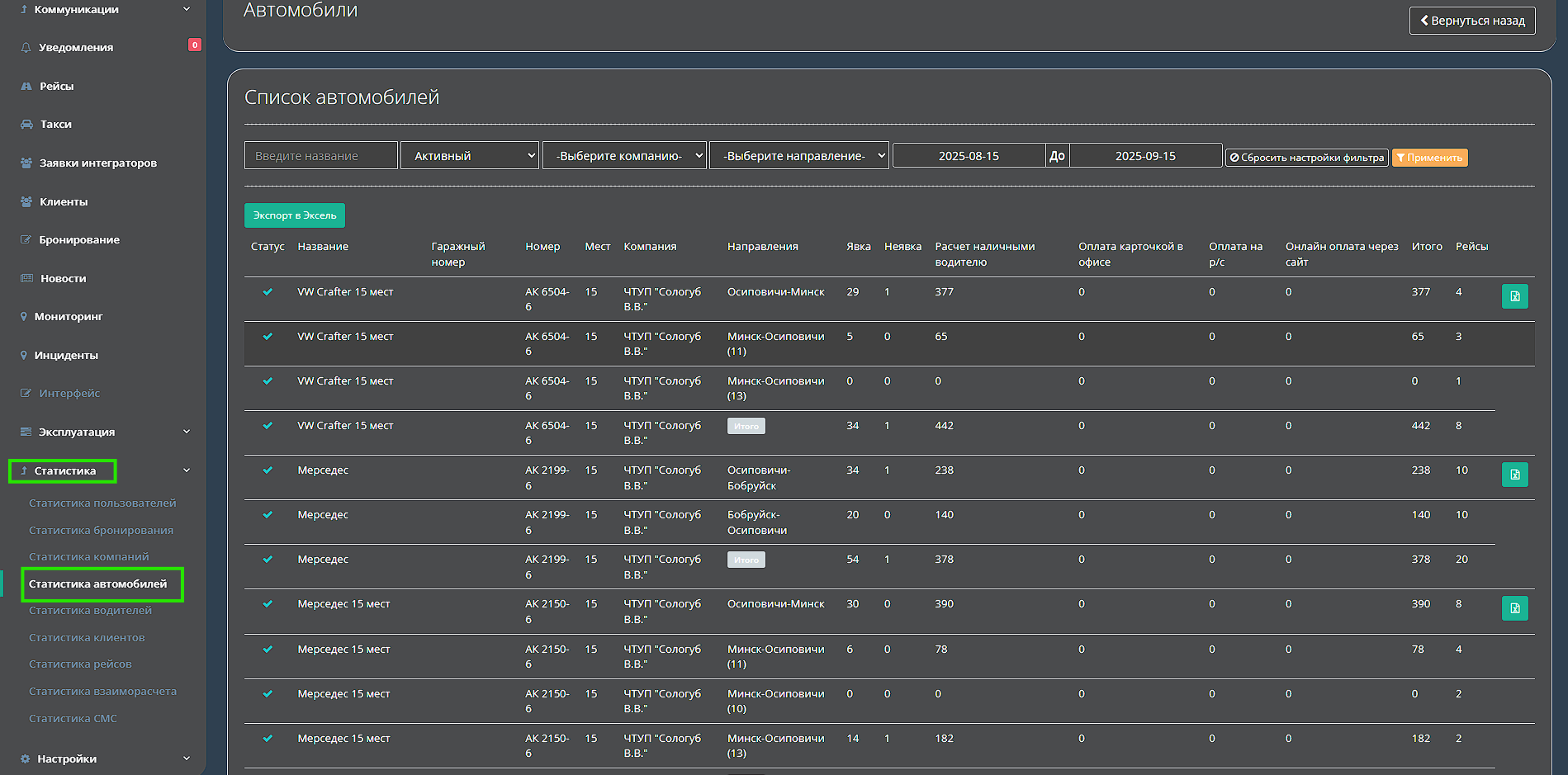Click the Применить filter button
This screenshot has width=1568, height=775.
pos(1429,158)
